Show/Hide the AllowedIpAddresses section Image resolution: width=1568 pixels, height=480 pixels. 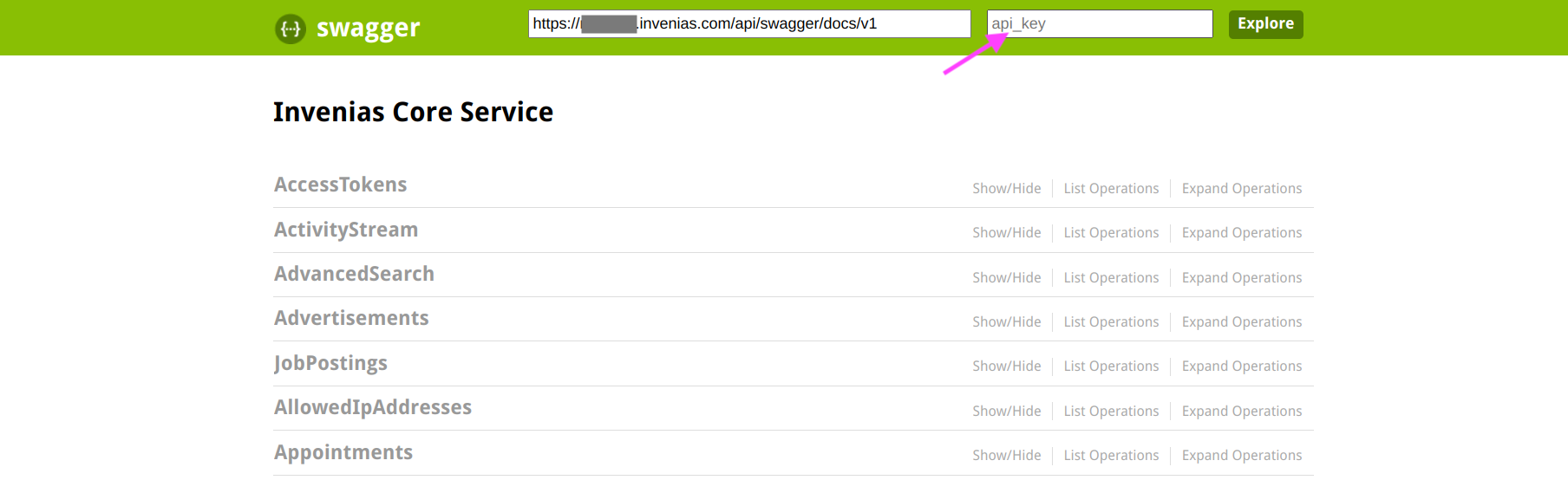tap(1007, 412)
